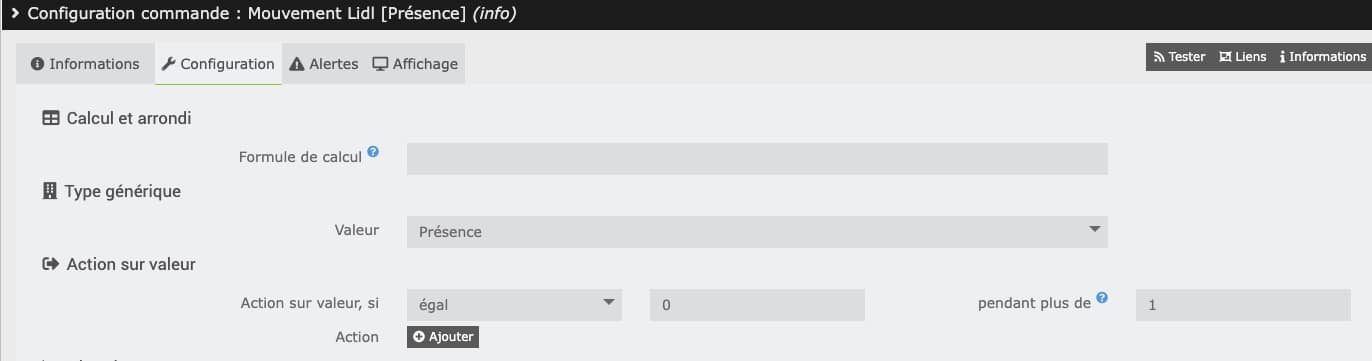Click the arrow on the Valeur select box

tap(1093, 231)
